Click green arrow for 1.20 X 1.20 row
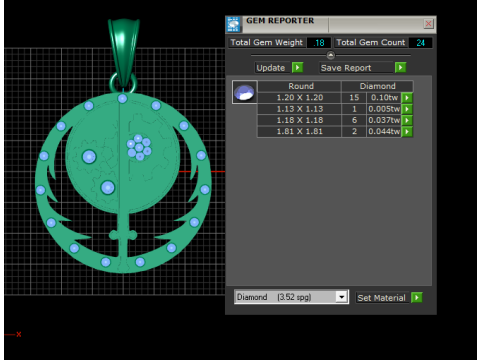The width and height of the screenshot is (480, 360). coord(407,98)
